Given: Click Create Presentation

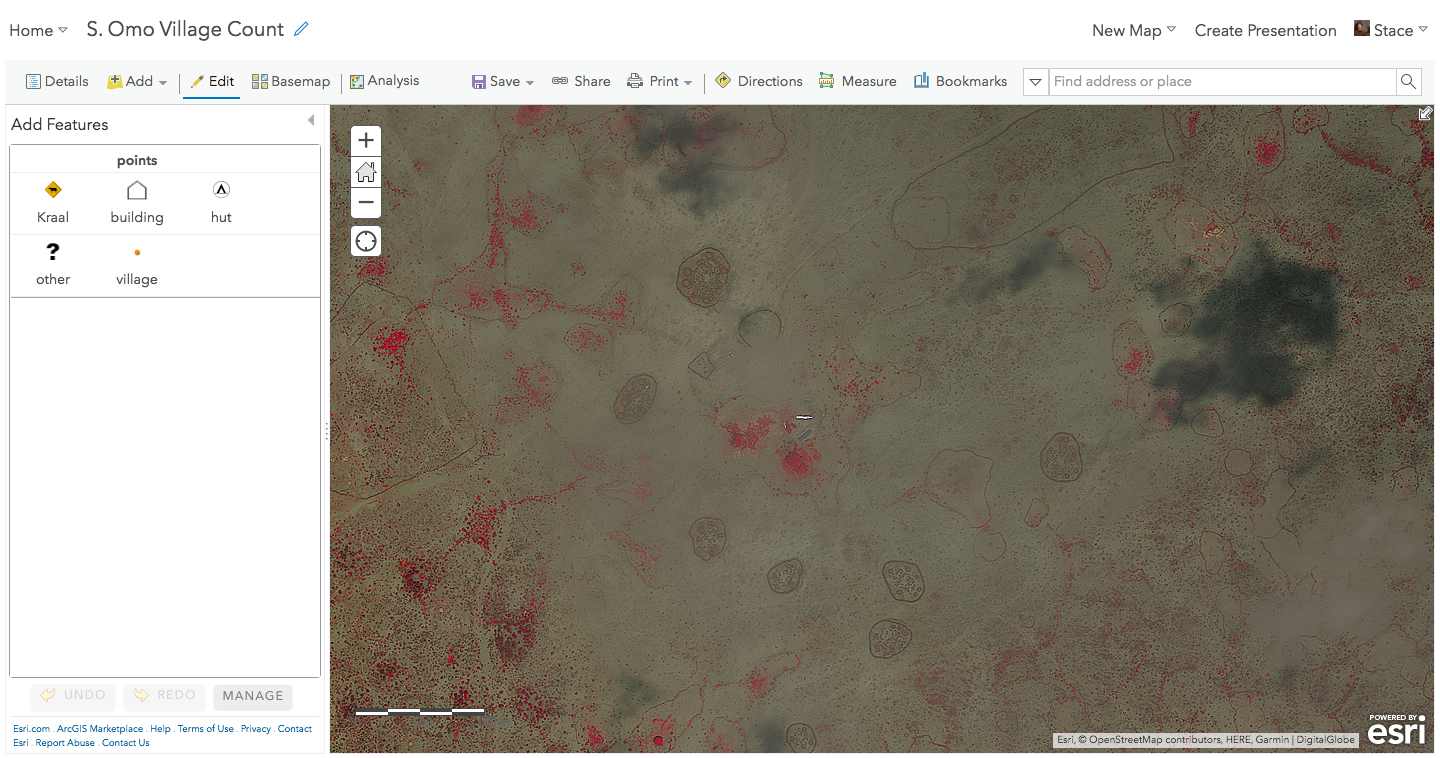Looking at the screenshot, I should point(1266,30).
